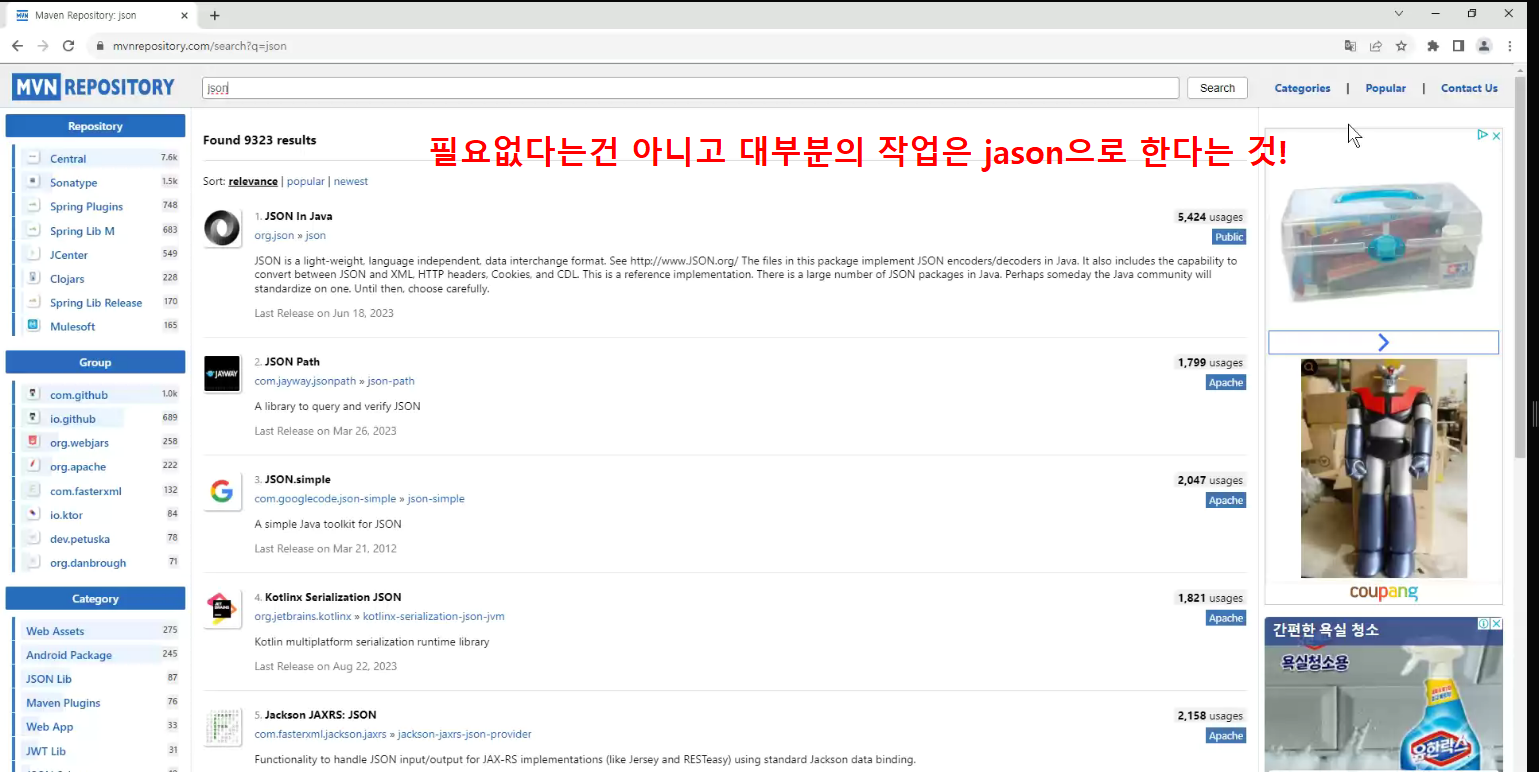Filter by Central repository

[68, 159]
